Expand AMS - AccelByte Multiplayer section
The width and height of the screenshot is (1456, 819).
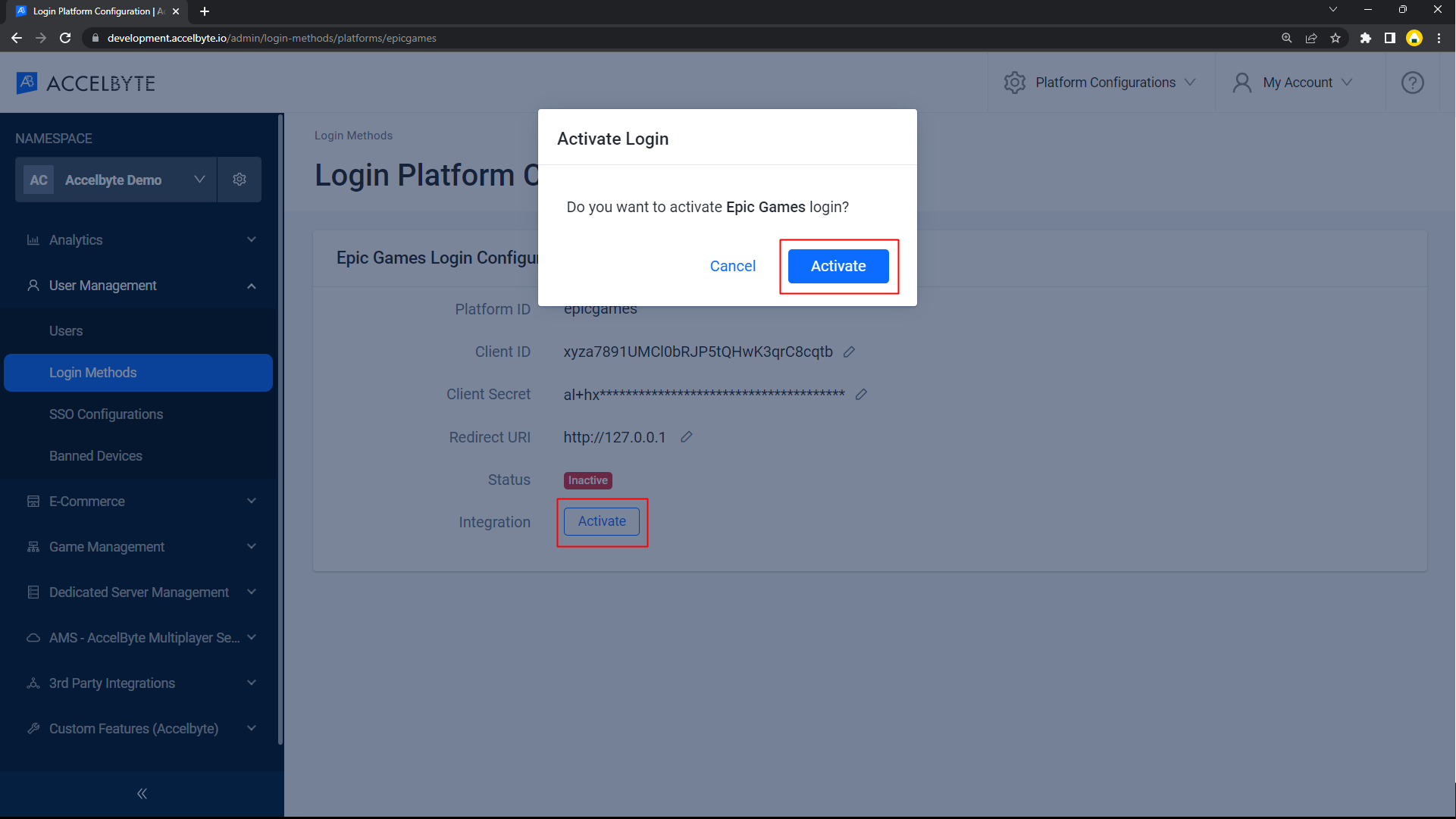pos(142,638)
